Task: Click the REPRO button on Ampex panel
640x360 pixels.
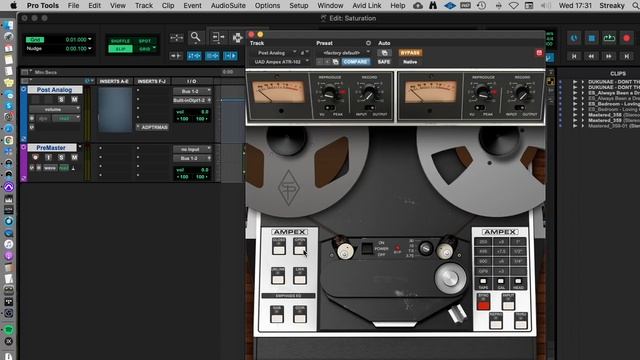Action: (x=496, y=321)
